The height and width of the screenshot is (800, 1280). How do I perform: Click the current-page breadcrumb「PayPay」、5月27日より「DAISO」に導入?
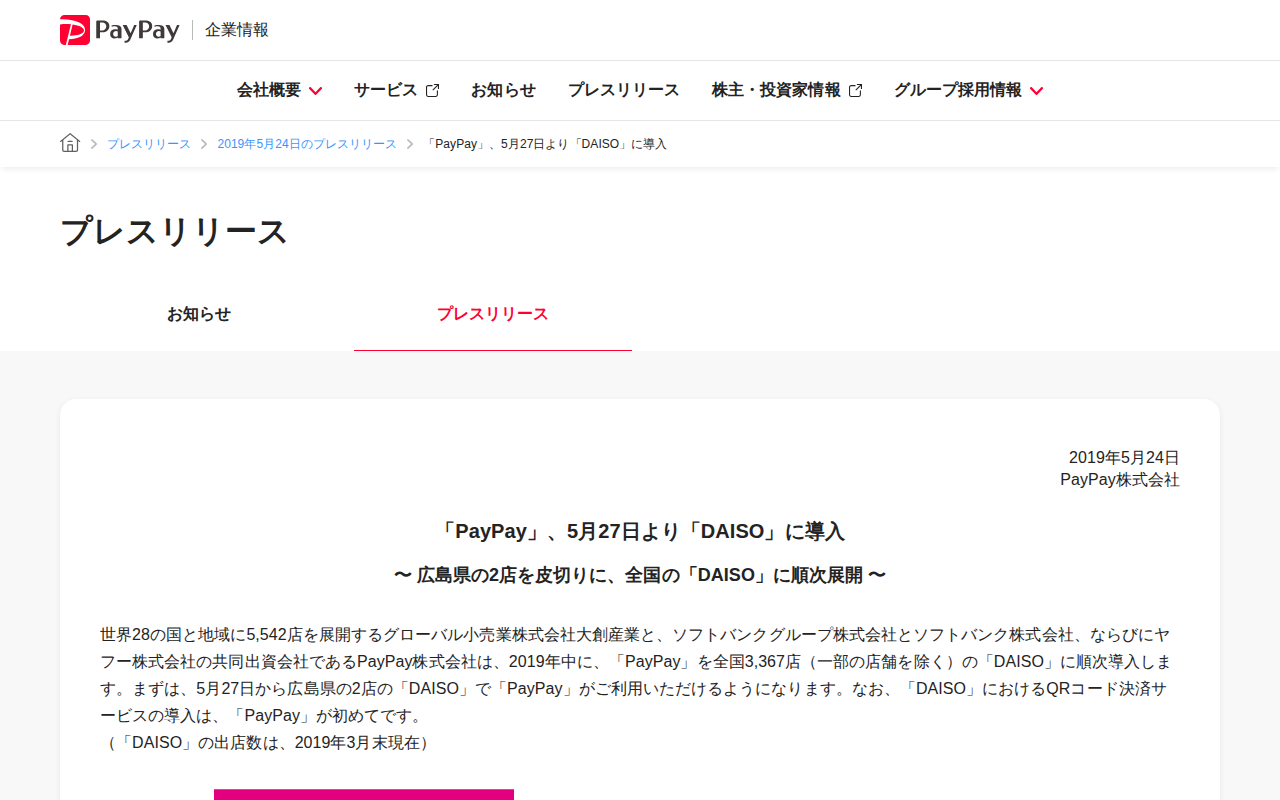(545, 144)
